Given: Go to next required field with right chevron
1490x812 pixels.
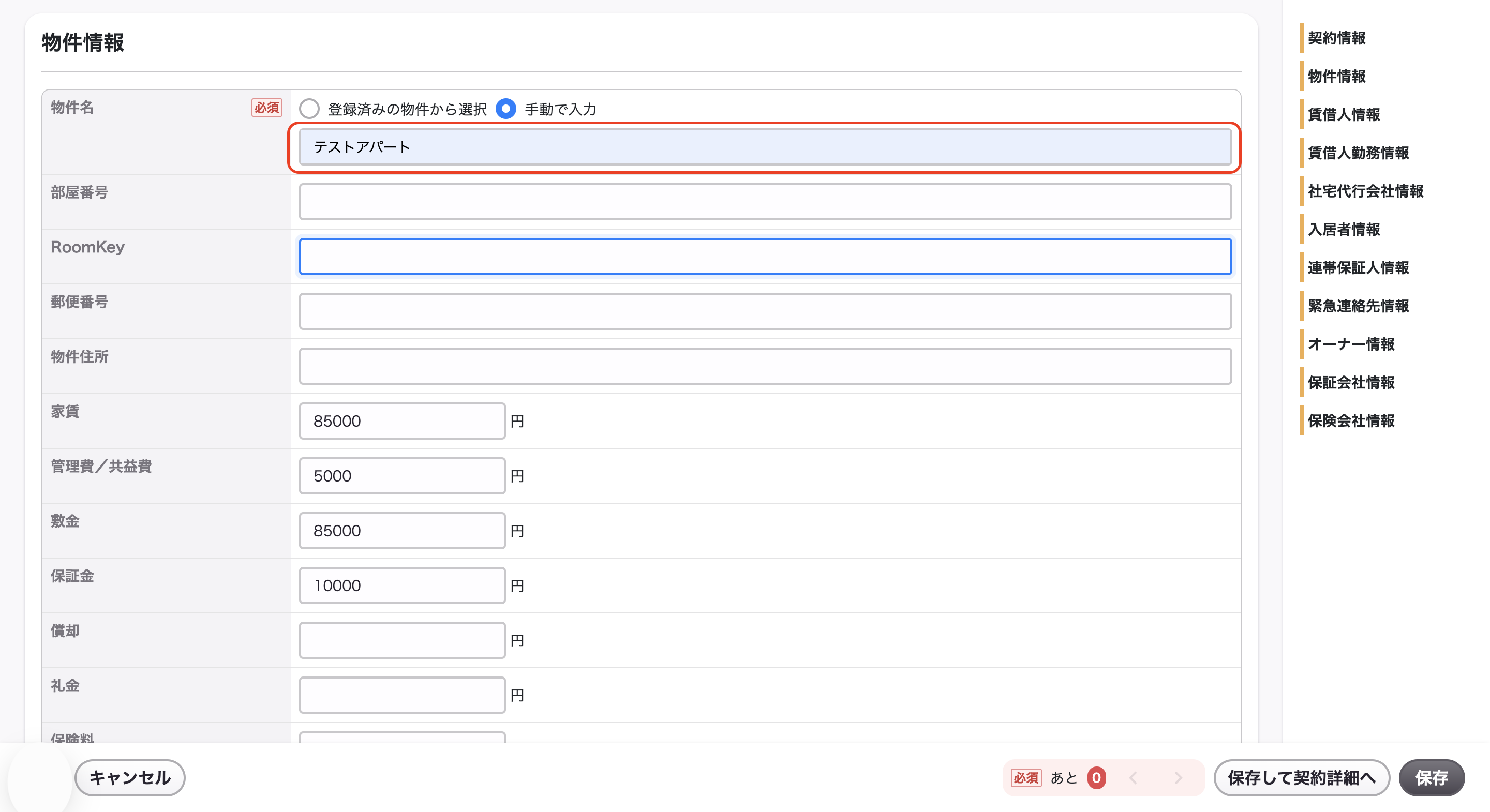Looking at the screenshot, I should (x=1178, y=778).
